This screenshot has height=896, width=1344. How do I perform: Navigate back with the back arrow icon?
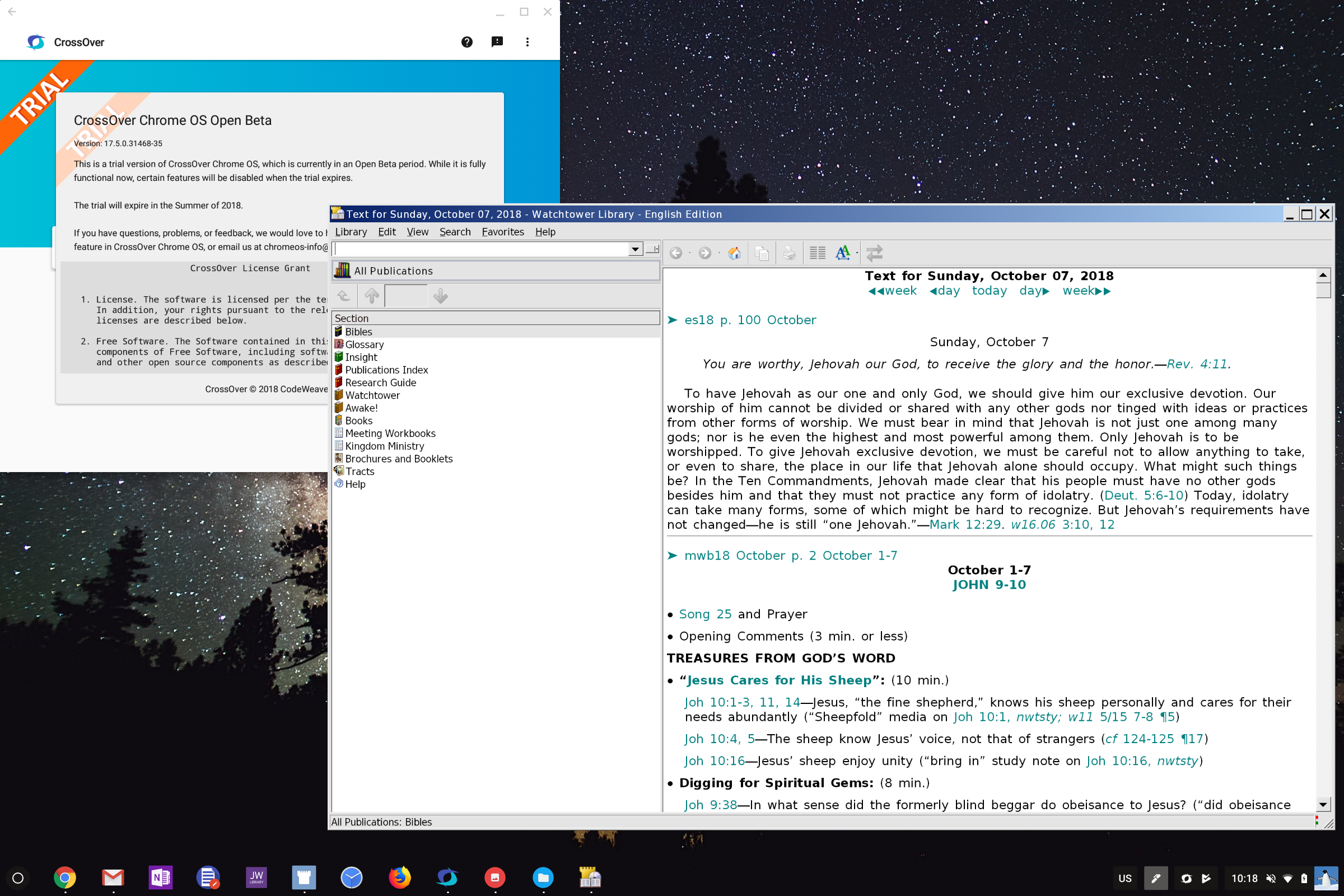pos(677,253)
